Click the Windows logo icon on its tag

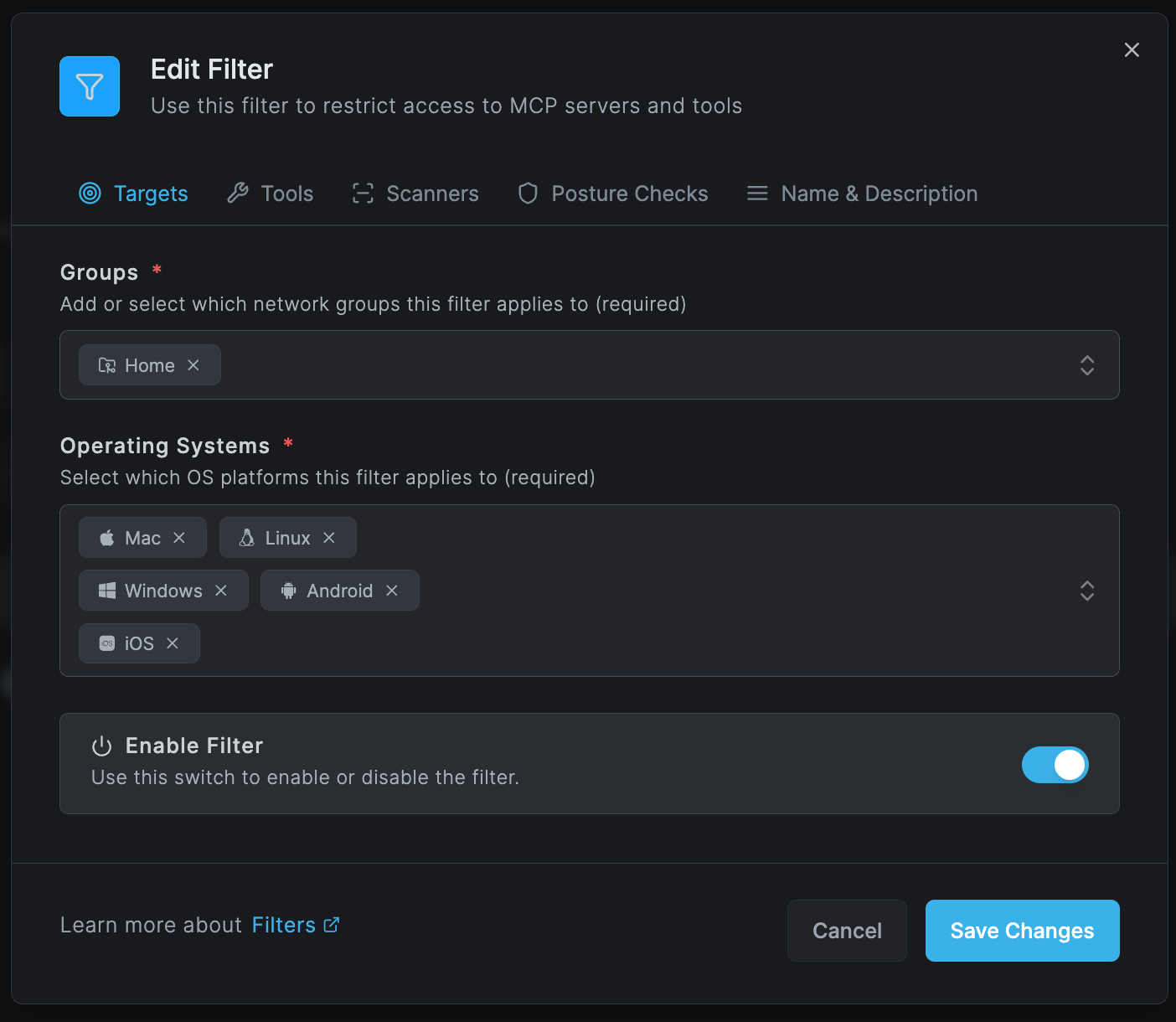(106, 590)
